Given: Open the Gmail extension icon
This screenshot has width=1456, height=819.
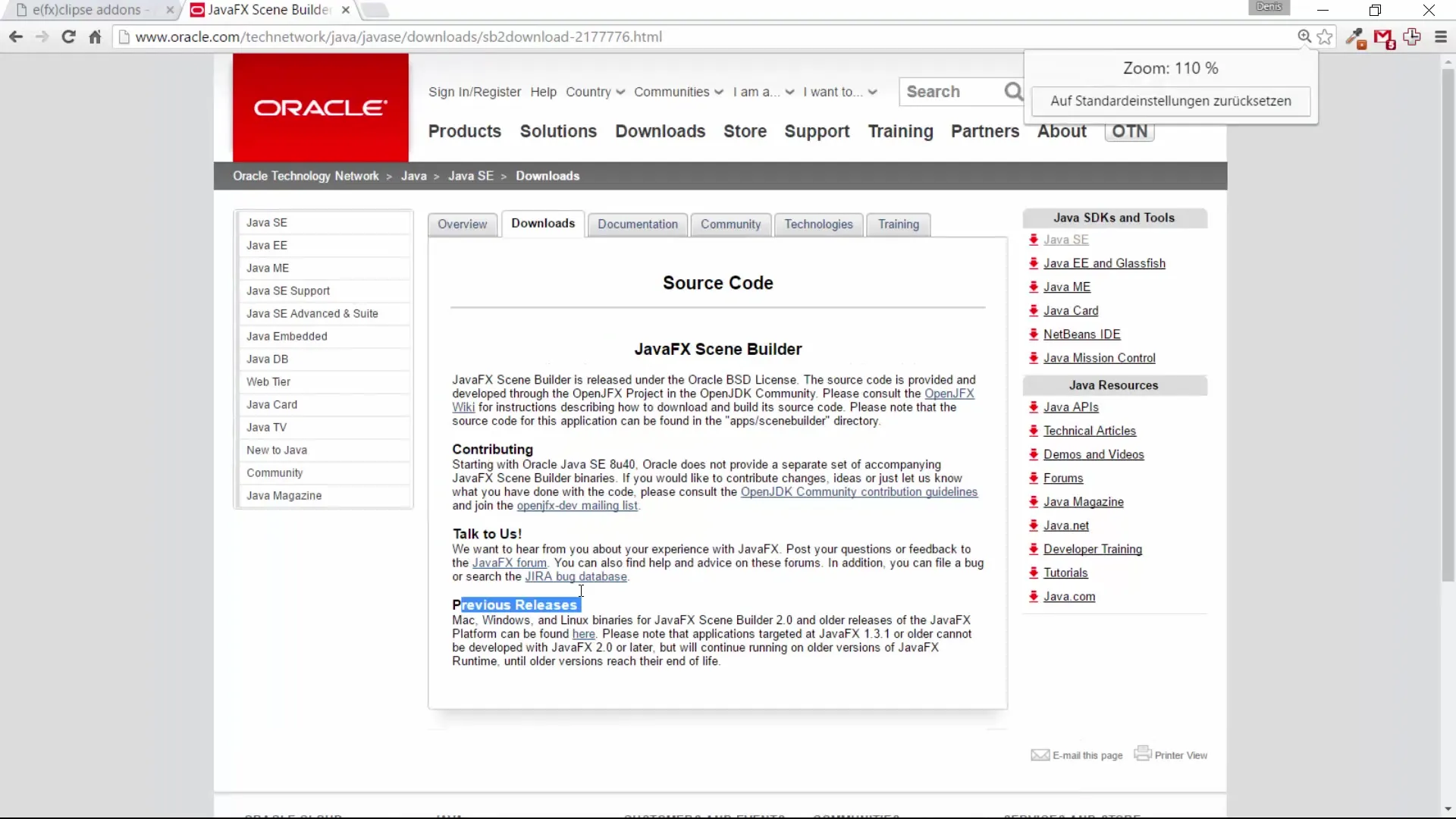Looking at the screenshot, I should click(1384, 38).
